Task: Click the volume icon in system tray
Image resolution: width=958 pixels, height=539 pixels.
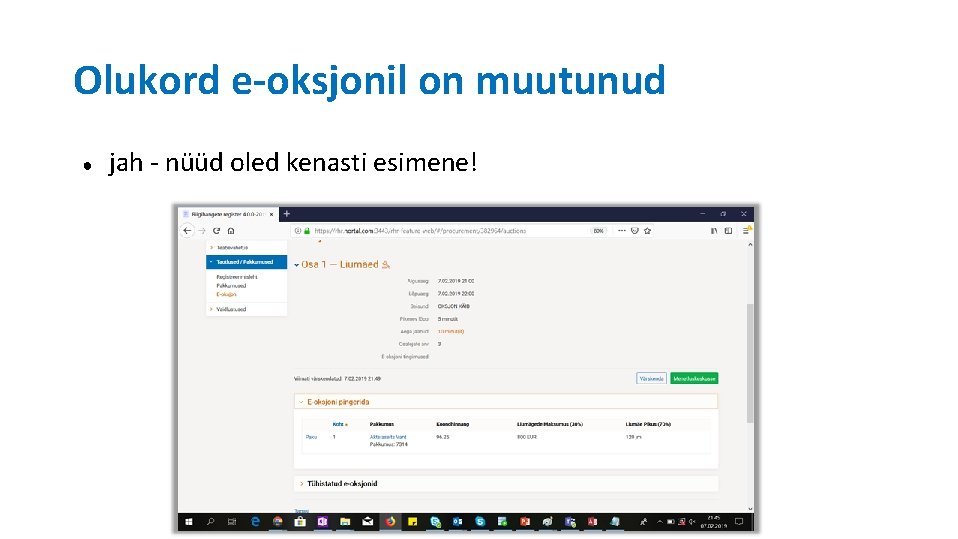Action: (x=692, y=521)
